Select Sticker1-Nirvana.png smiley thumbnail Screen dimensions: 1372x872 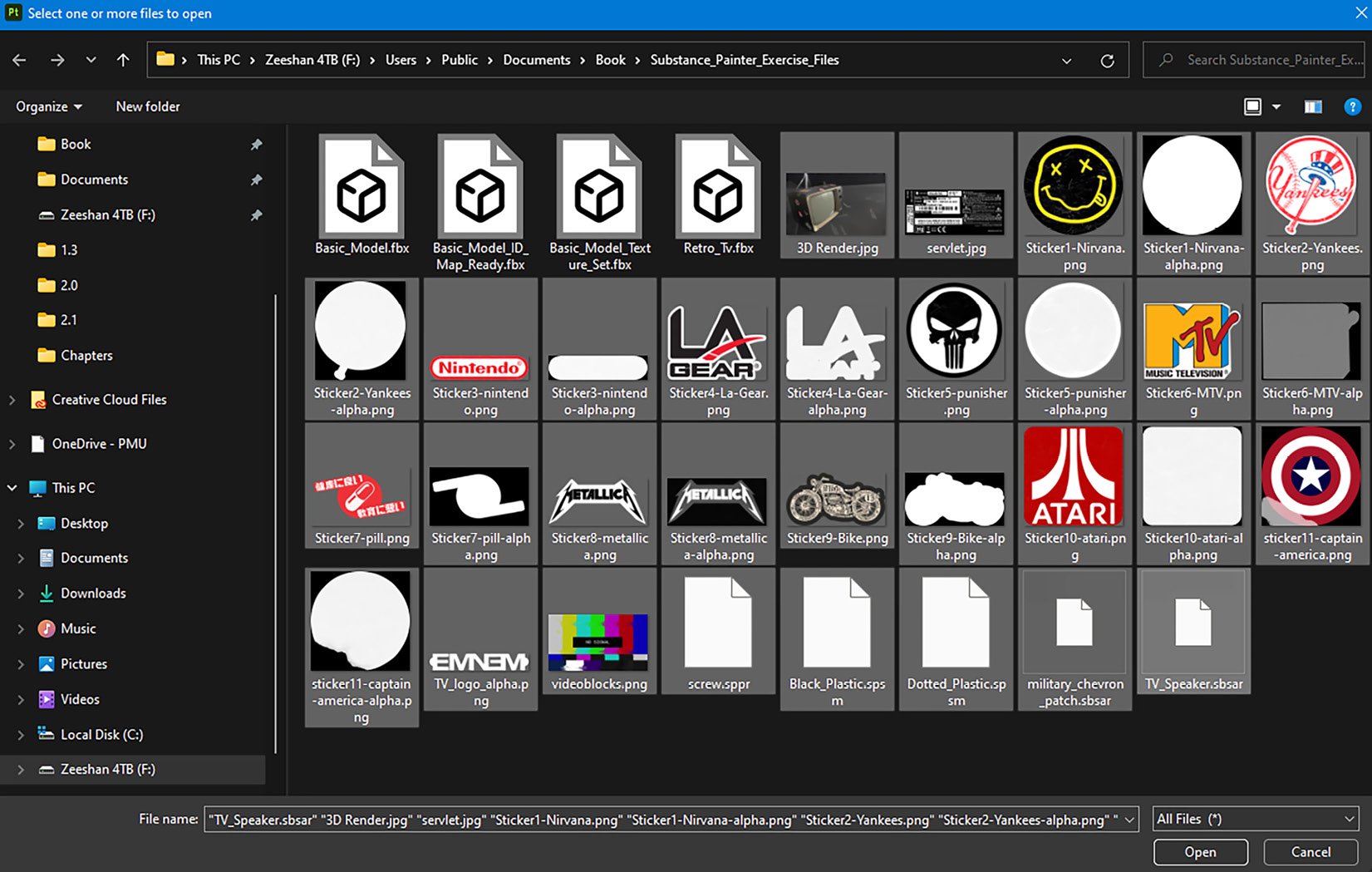pyautogui.click(x=1074, y=185)
